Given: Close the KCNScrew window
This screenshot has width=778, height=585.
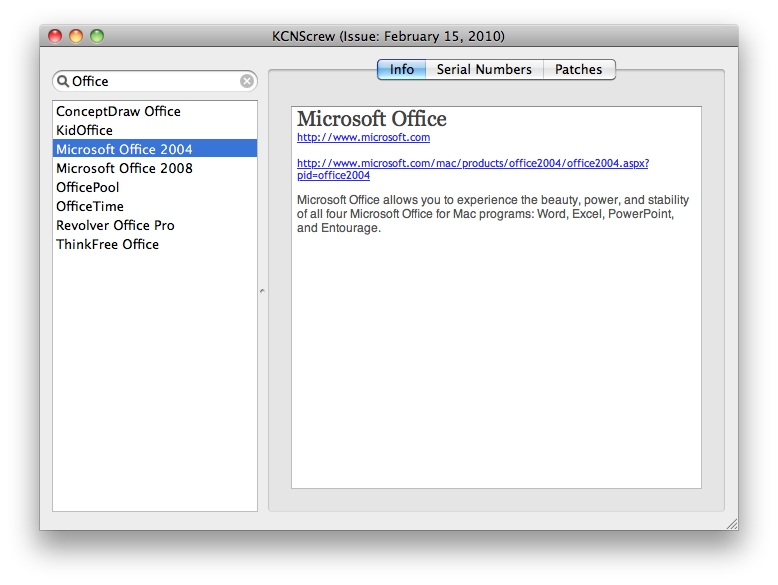Looking at the screenshot, I should pos(55,36).
